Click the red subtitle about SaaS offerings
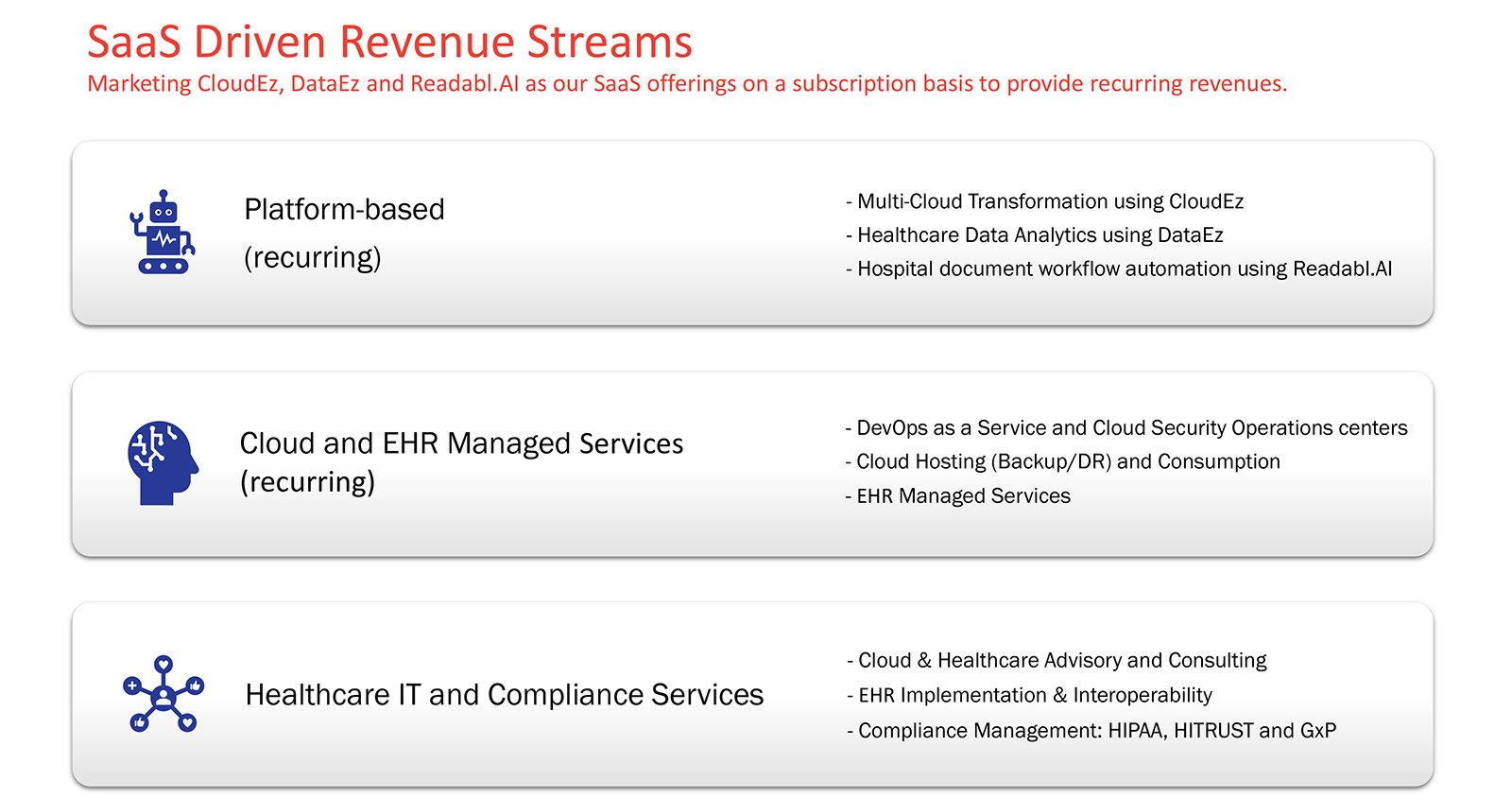Screen dimensions: 1512x798 [x=687, y=84]
